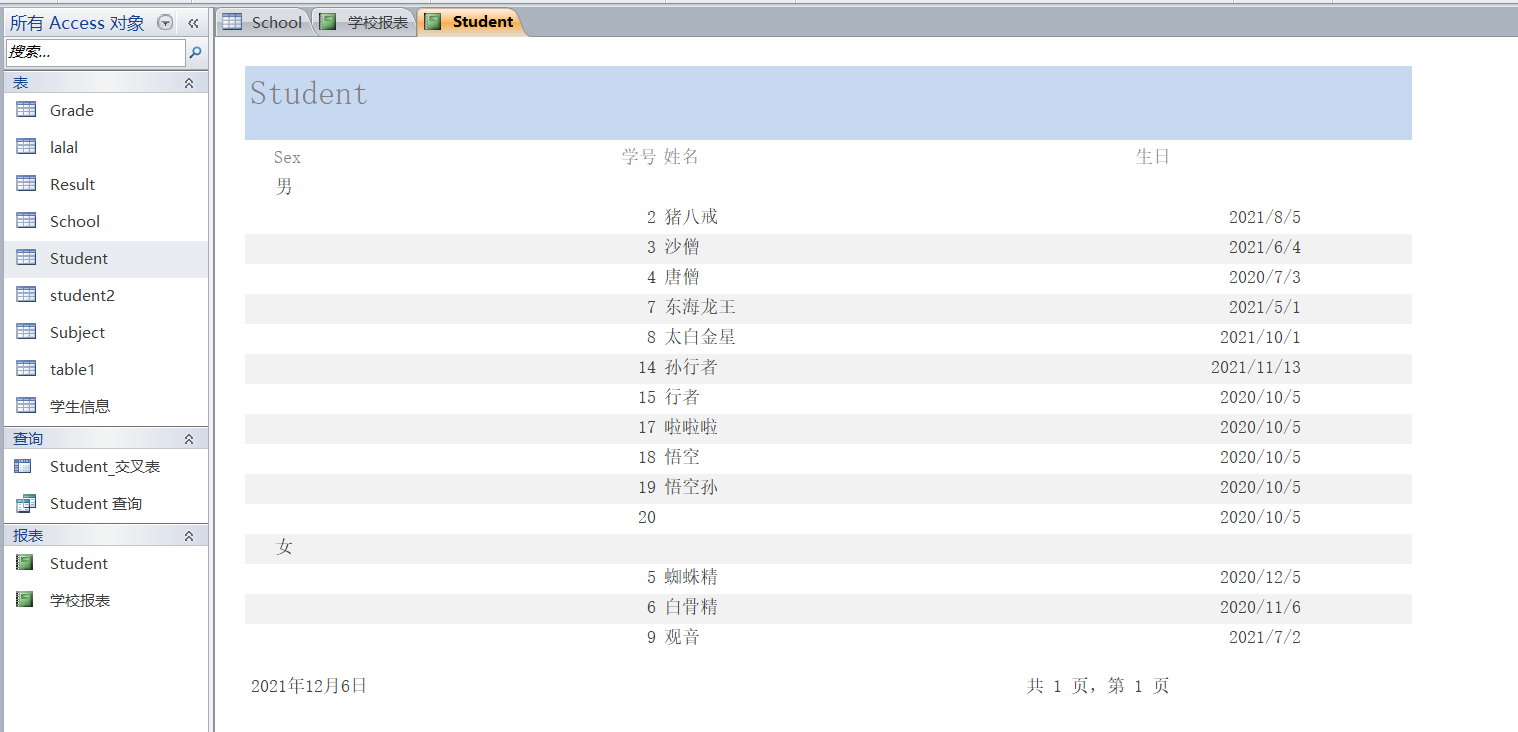This screenshot has width=1518, height=732.
Task: Click the navigation search input box
Action: coord(95,53)
